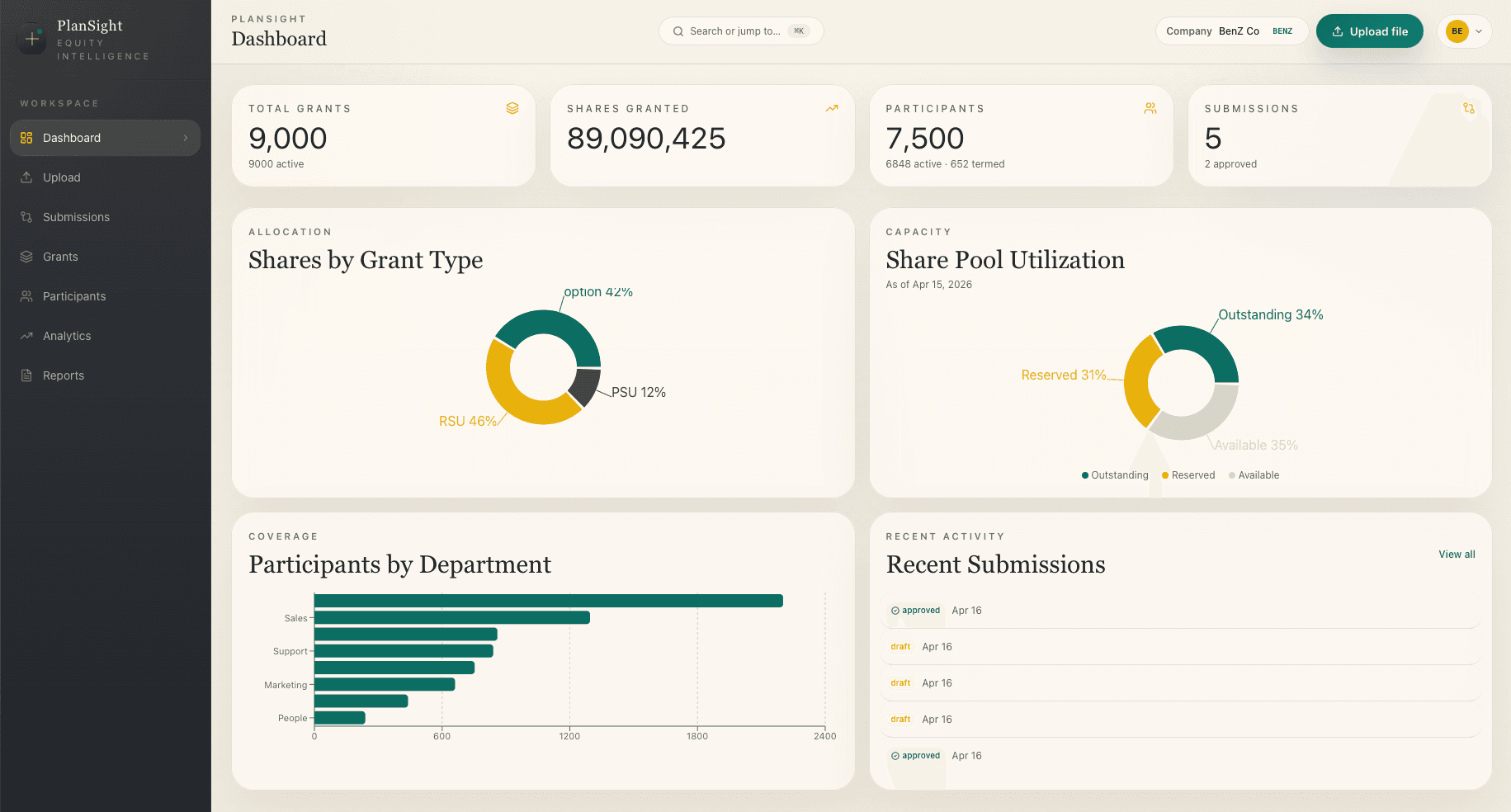The width and height of the screenshot is (1511, 812).
Task: Switch to the Grants workspace section
Action: point(59,257)
